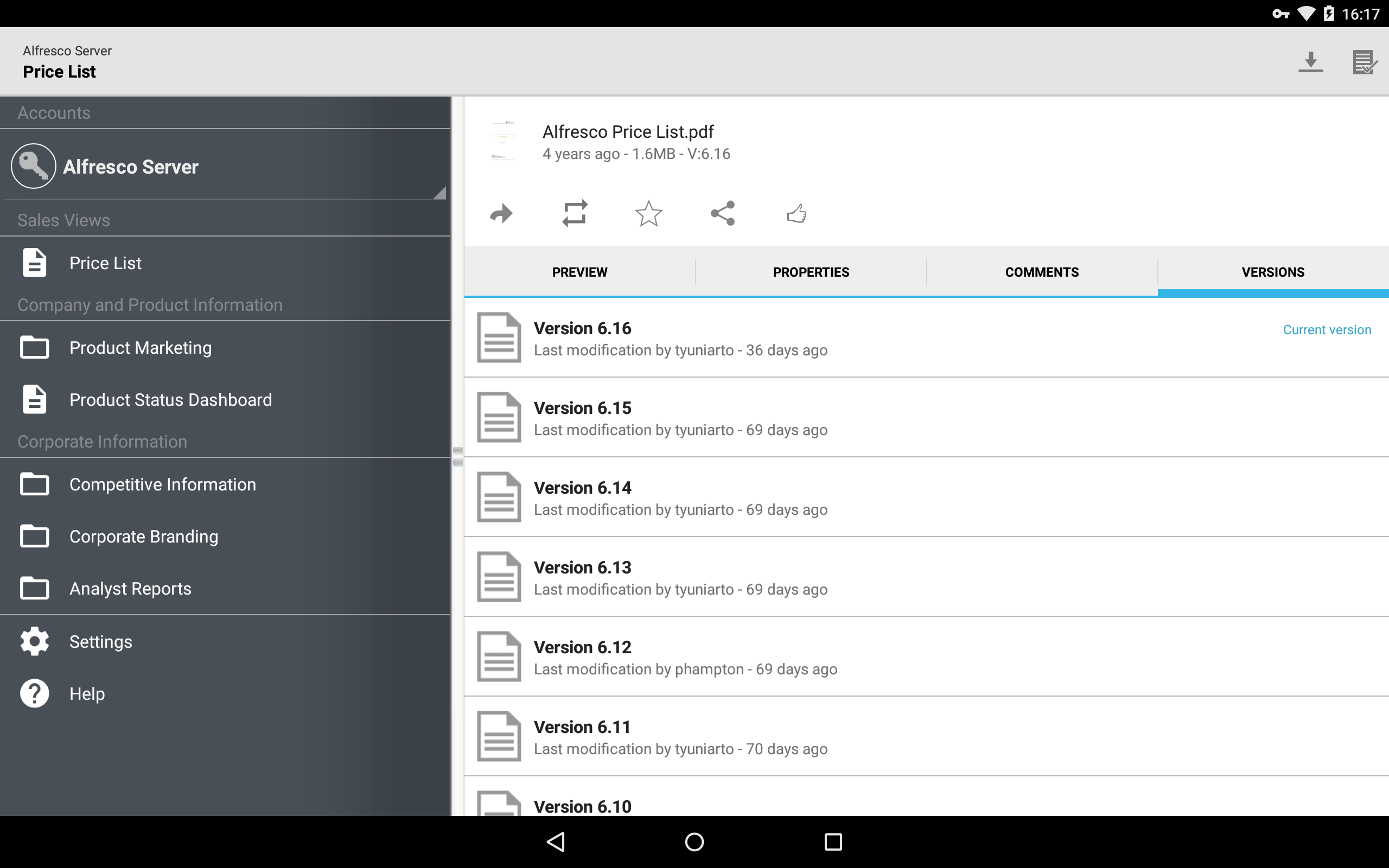
Task: Open Corporate Branding folder
Action: [225, 536]
